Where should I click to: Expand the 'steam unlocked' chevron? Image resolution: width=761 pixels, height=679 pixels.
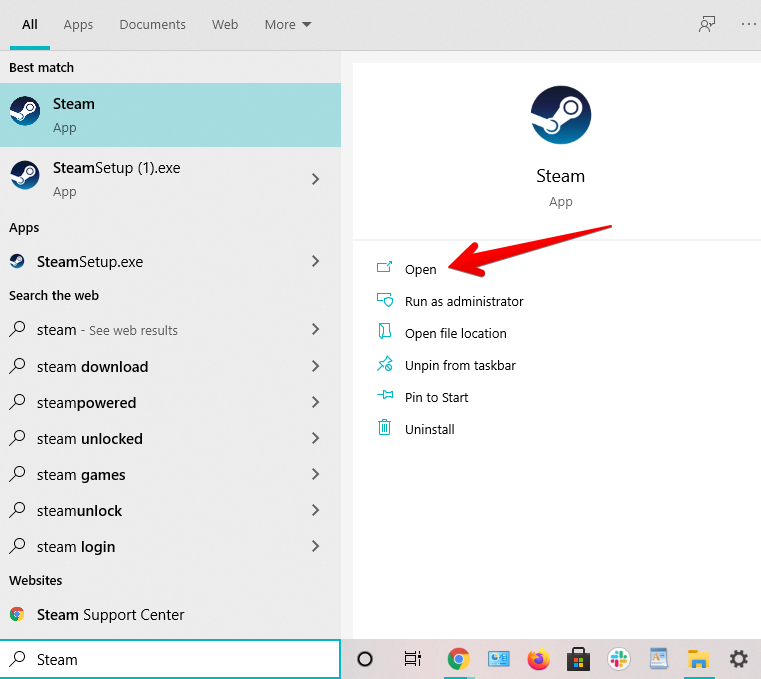coord(315,438)
